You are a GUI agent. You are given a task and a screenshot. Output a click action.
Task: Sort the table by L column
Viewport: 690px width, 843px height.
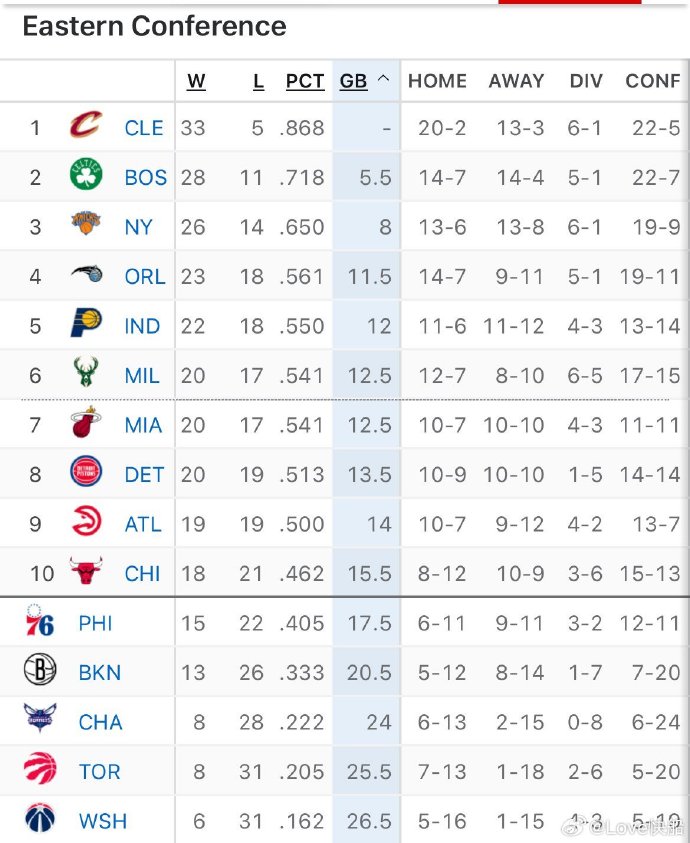pos(258,82)
